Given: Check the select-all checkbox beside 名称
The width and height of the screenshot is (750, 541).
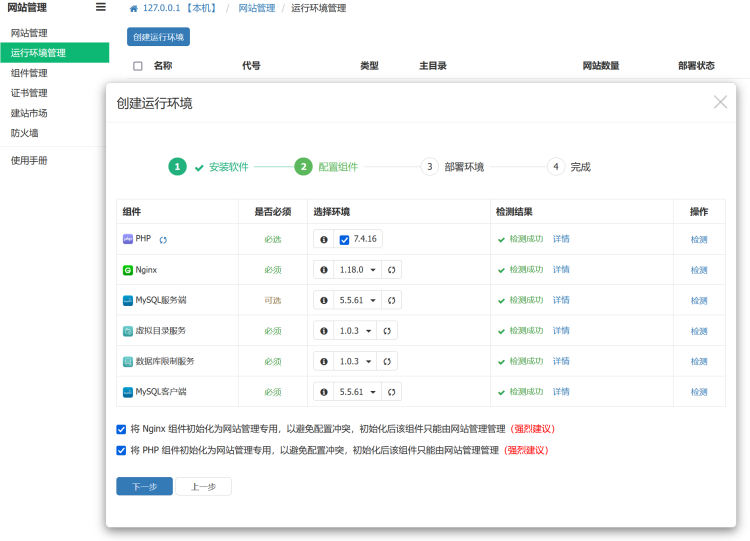Looking at the screenshot, I should 138,66.
